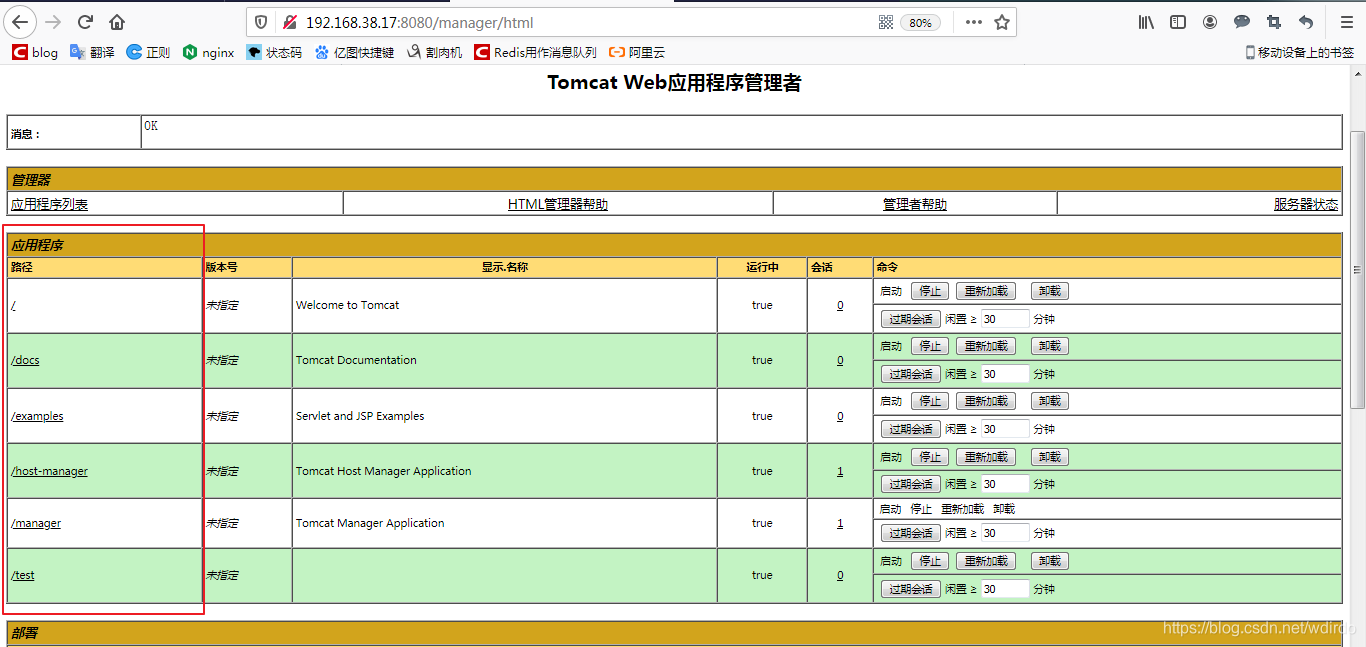The image size is (1366, 647).
Task: Open the nginx bookmark
Action: (x=209, y=52)
